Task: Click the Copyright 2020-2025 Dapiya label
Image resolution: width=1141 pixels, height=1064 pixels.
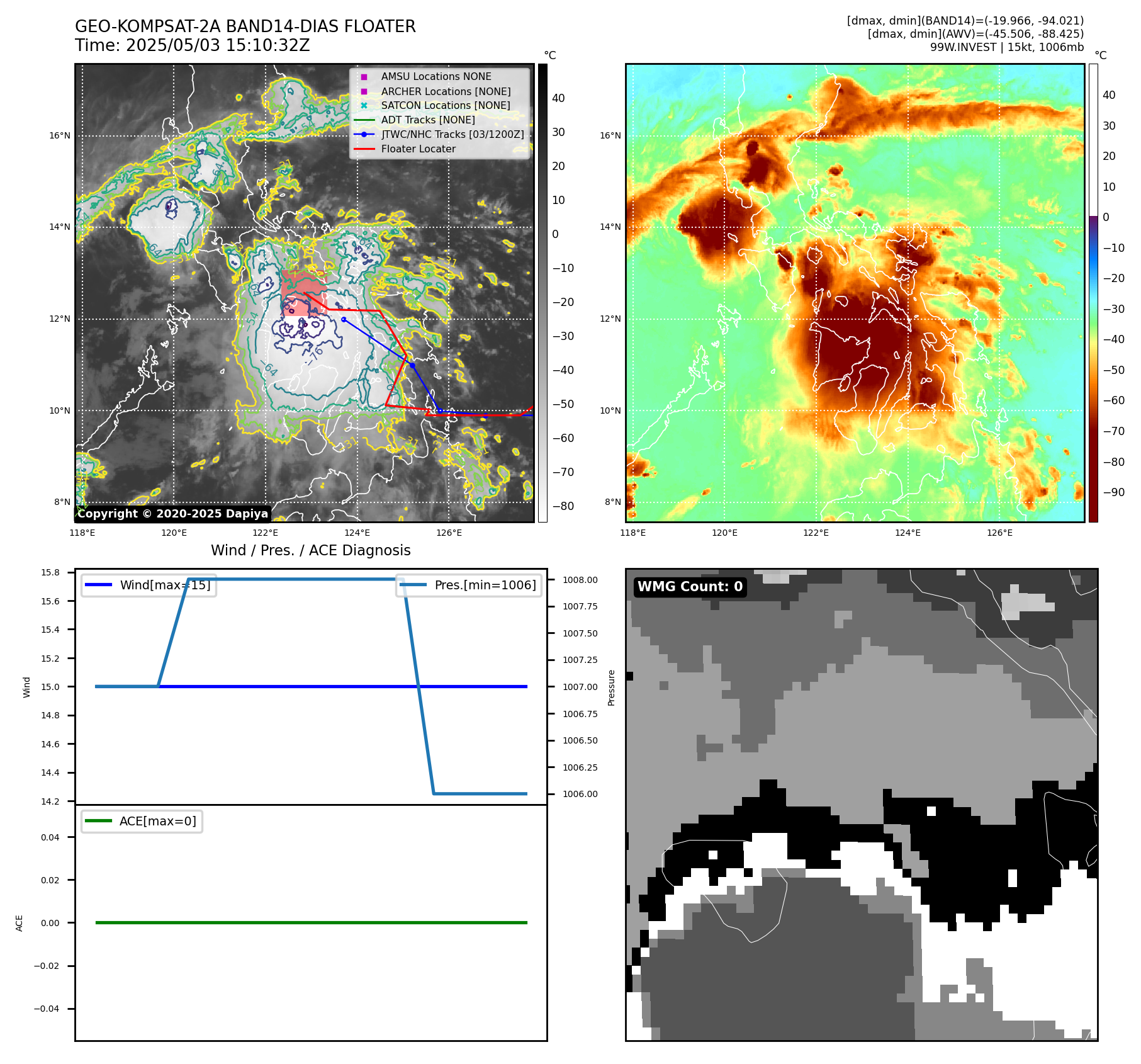Action: coord(173,514)
